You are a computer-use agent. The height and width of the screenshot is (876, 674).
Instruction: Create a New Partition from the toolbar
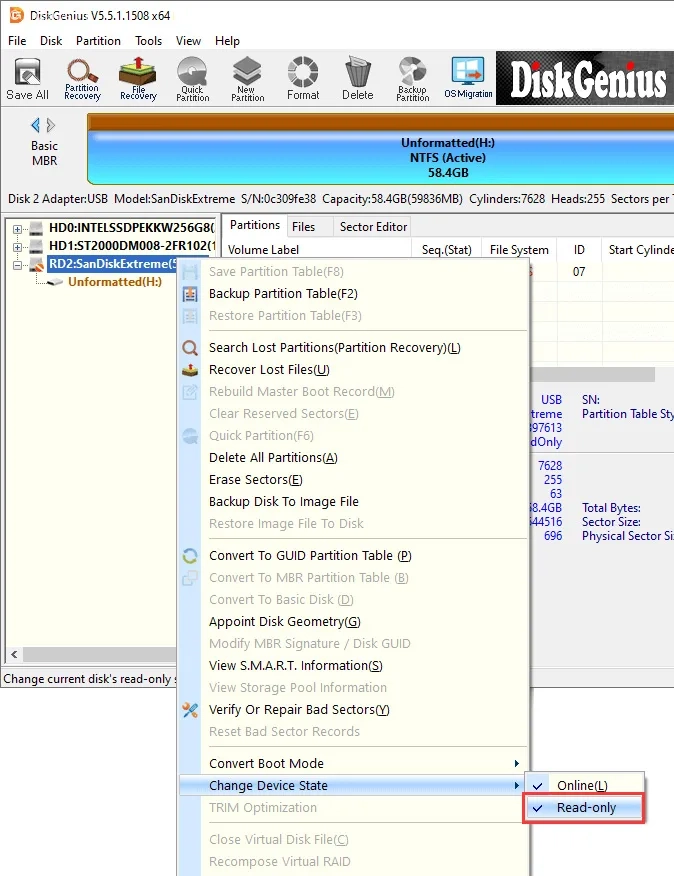[248, 79]
